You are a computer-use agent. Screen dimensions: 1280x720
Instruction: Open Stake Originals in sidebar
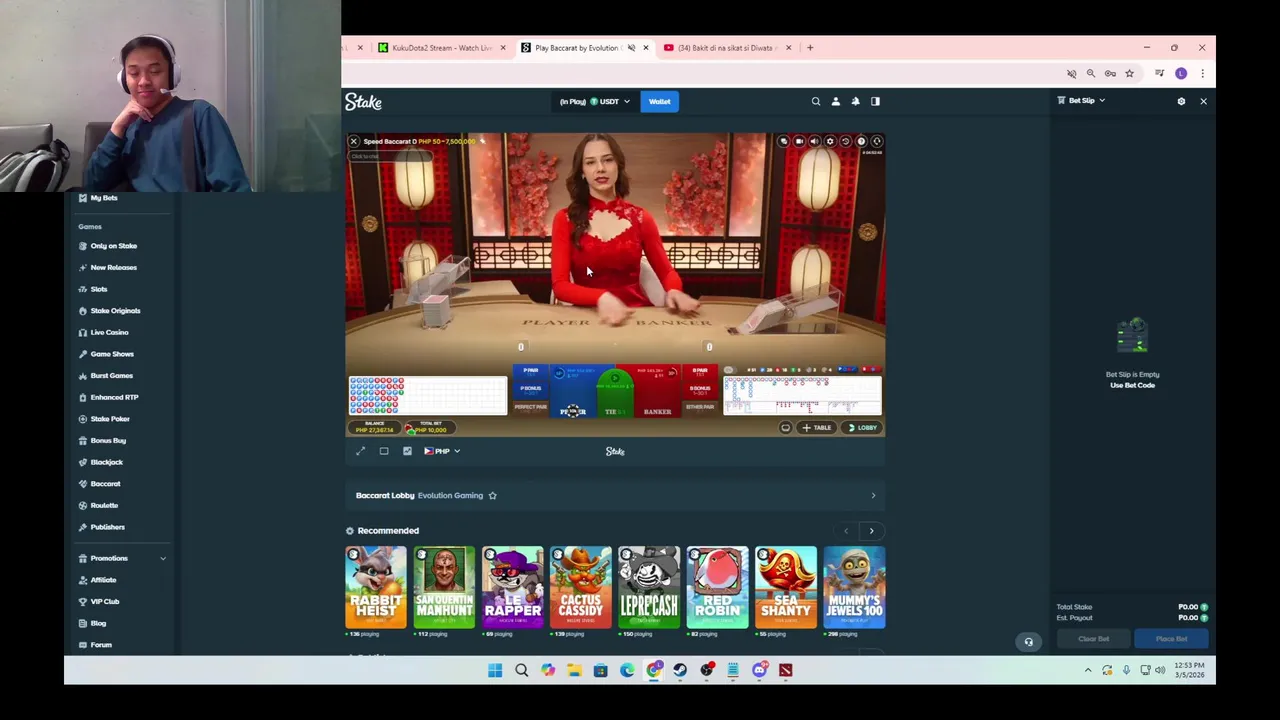tap(115, 311)
